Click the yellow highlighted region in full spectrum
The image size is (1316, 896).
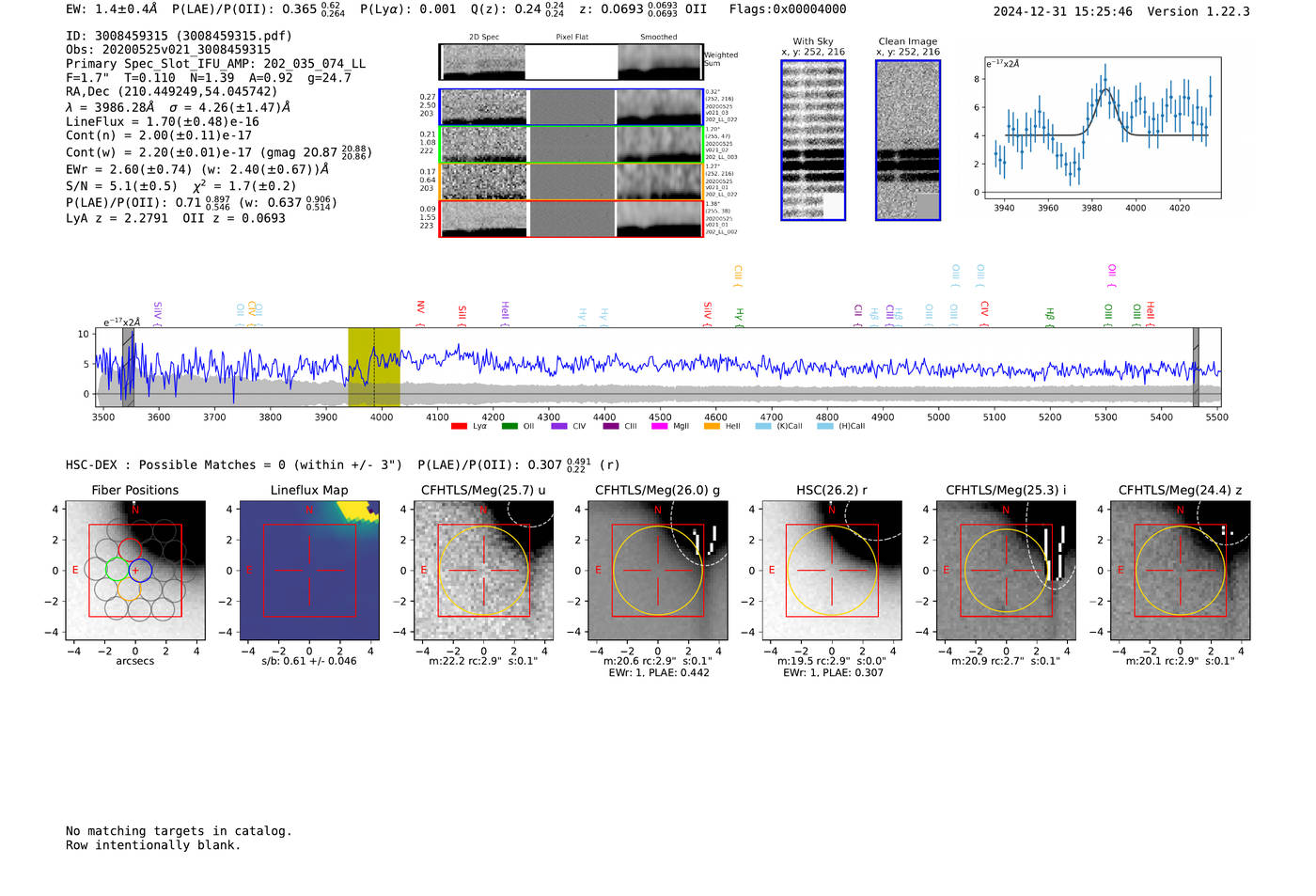[x=374, y=368]
